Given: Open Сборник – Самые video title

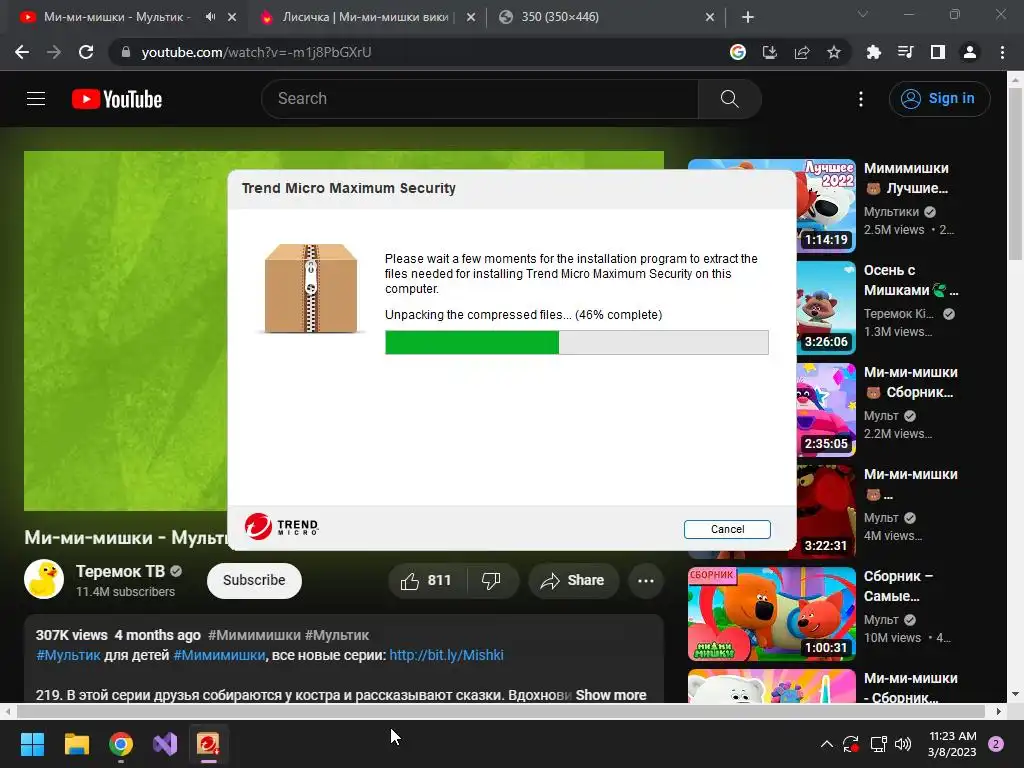Looking at the screenshot, I should (x=899, y=586).
